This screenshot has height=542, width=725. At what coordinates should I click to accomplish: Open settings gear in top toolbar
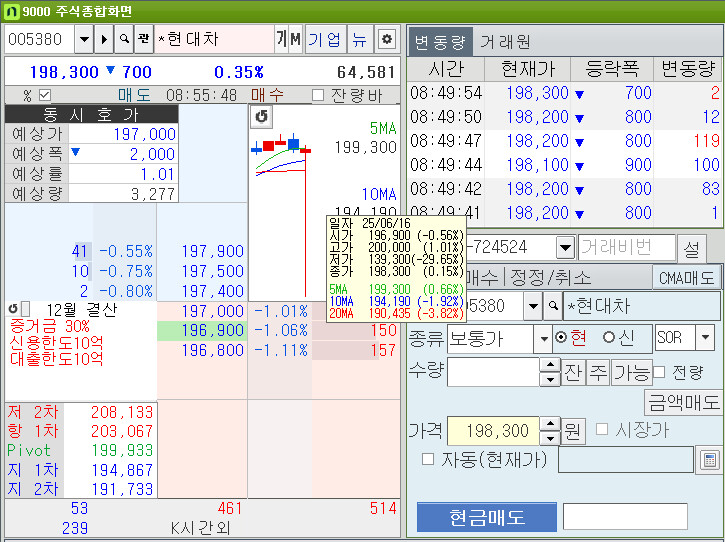(386, 40)
